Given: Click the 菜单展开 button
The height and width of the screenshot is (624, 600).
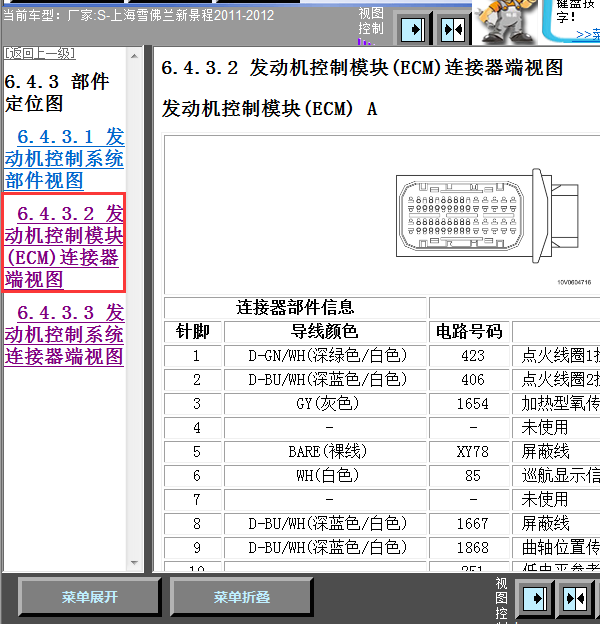Looking at the screenshot, I should (x=90, y=597).
